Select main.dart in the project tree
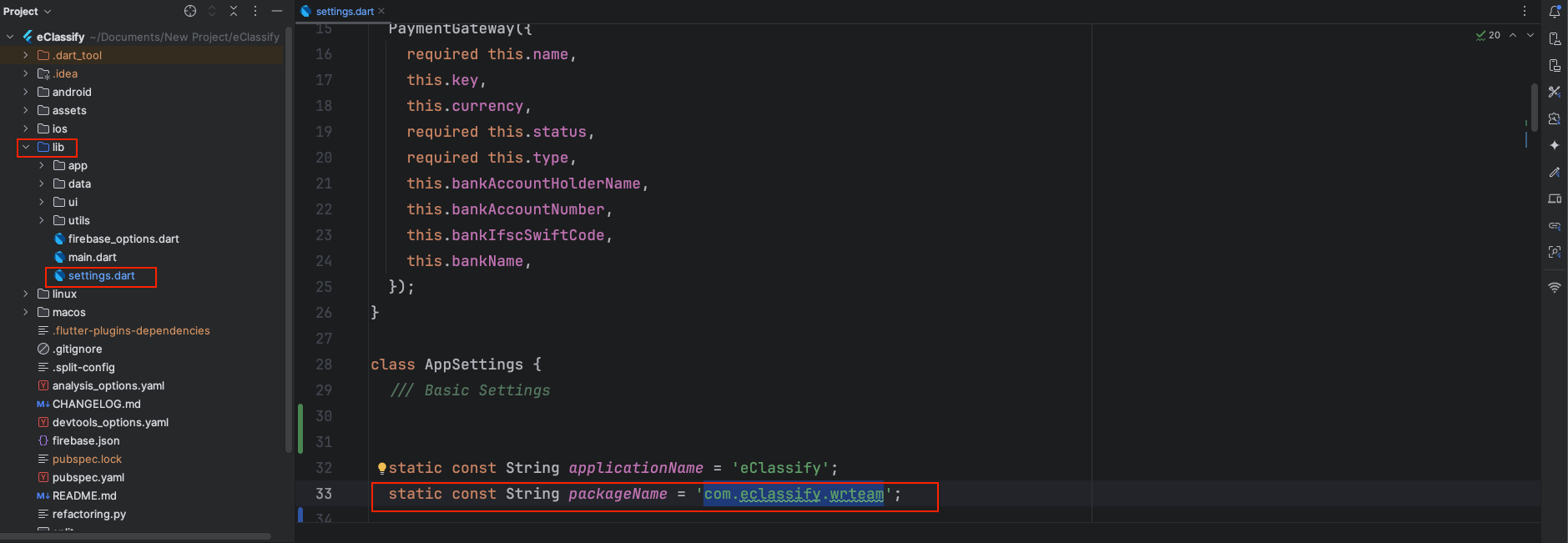The image size is (1568, 543). [x=92, y=257]
